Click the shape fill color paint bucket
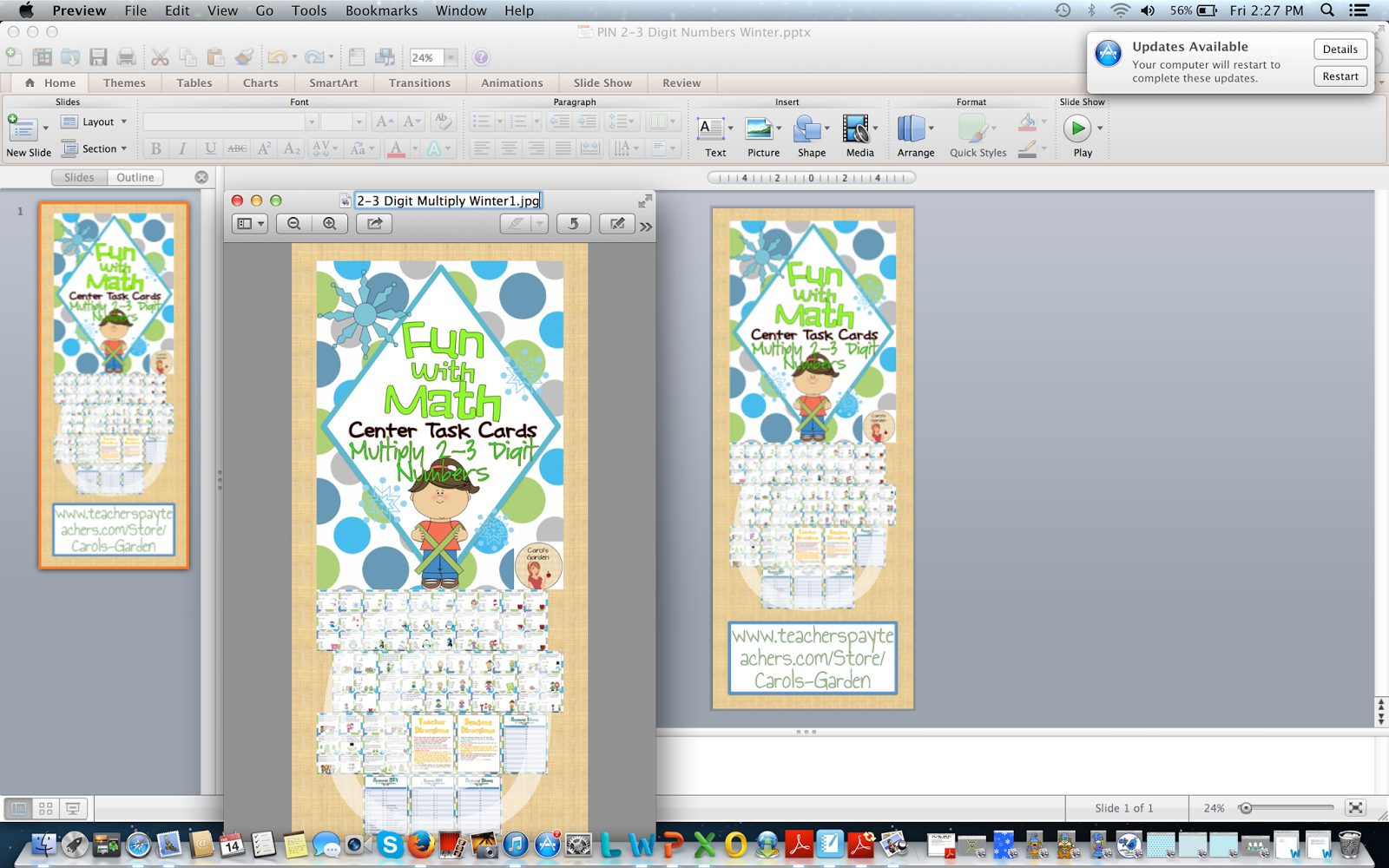The height and width of the screenshot is (868, 1389). tap(1027, 122)
